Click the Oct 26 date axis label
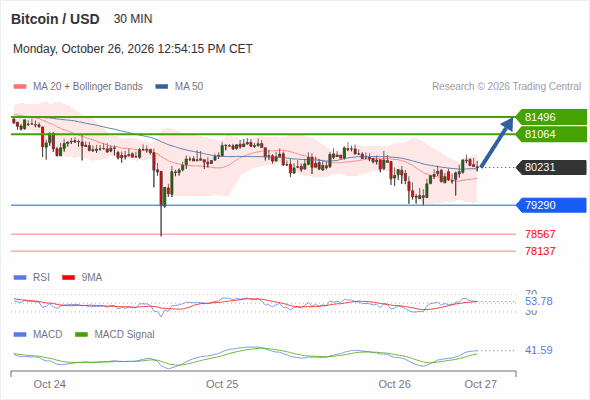The width and height of the screenshot is (590, 400). point(395,384)
